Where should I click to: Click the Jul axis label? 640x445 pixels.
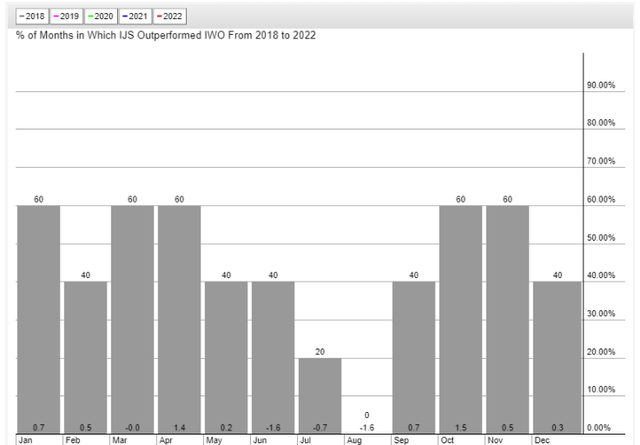click(305, 440)
